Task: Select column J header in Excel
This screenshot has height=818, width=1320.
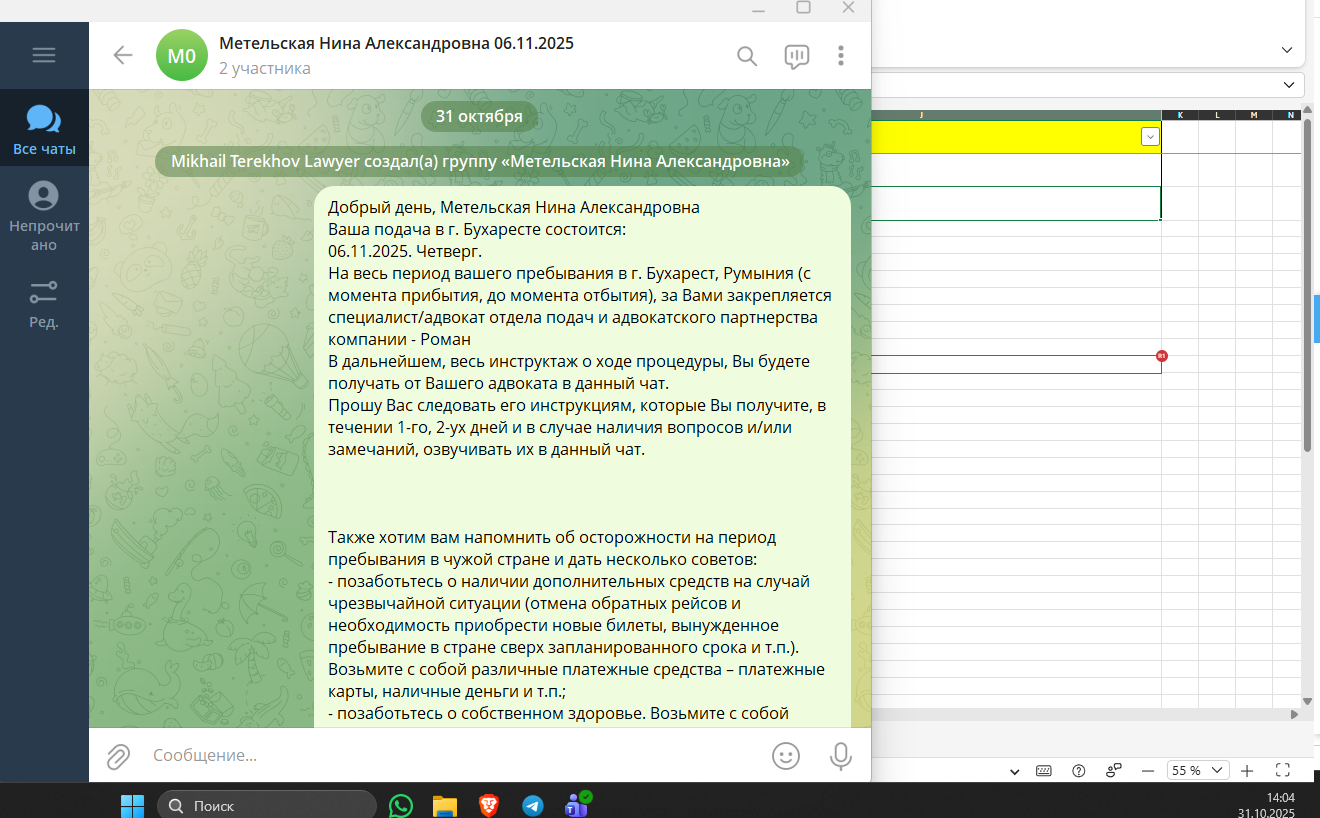Action: point(1016,115)
